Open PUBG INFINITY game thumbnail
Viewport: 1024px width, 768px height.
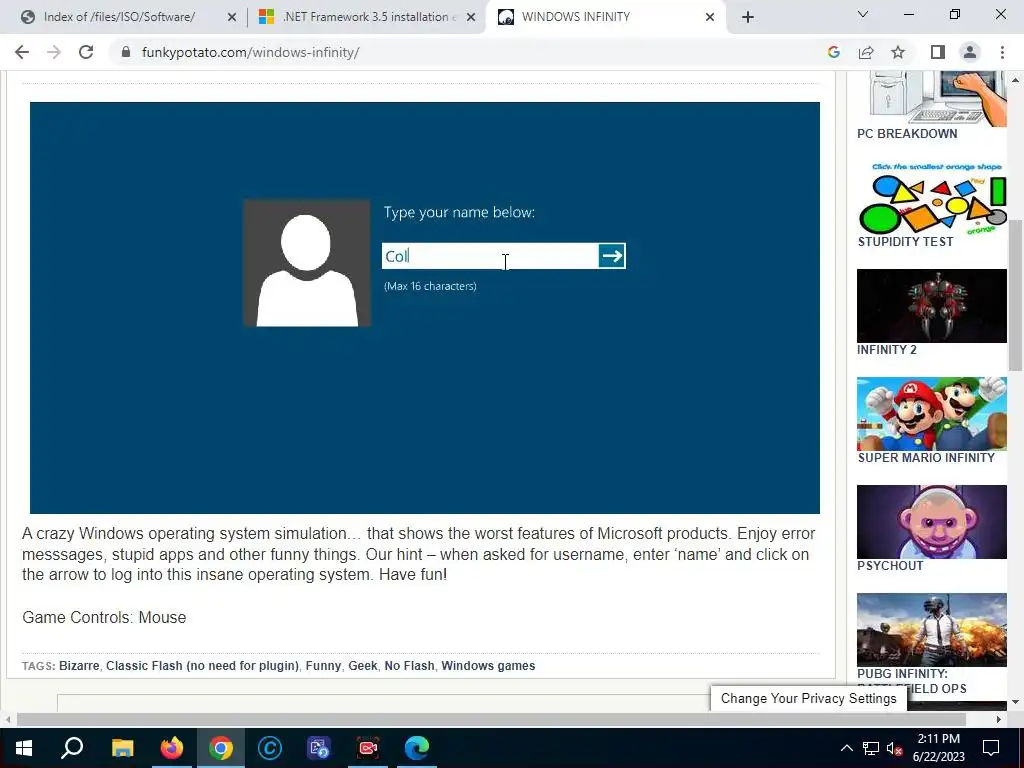[932, 630]
